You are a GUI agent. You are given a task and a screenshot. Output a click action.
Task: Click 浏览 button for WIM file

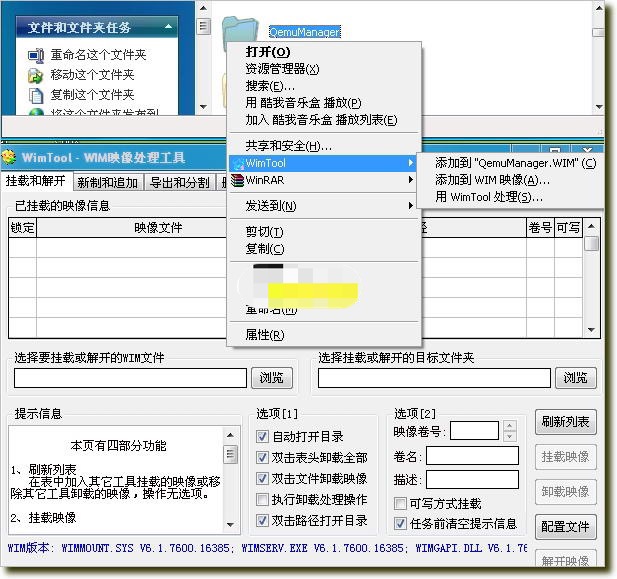[272, 378]
